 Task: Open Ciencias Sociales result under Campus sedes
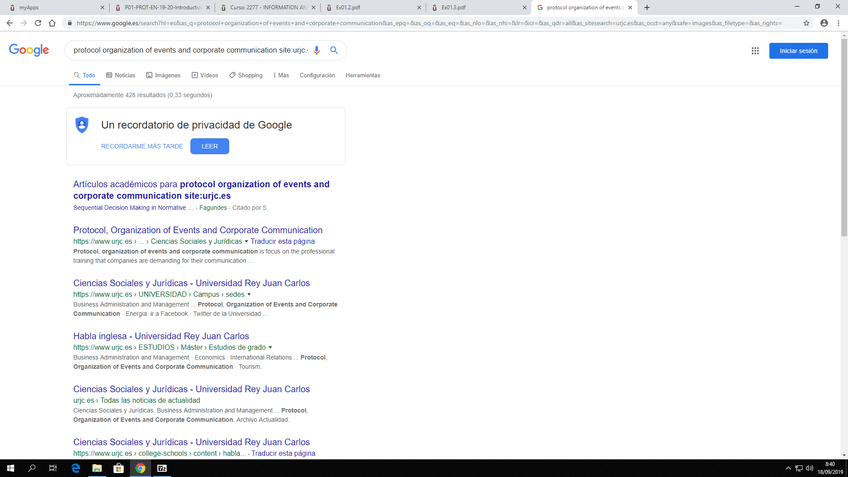coord(191,283)
